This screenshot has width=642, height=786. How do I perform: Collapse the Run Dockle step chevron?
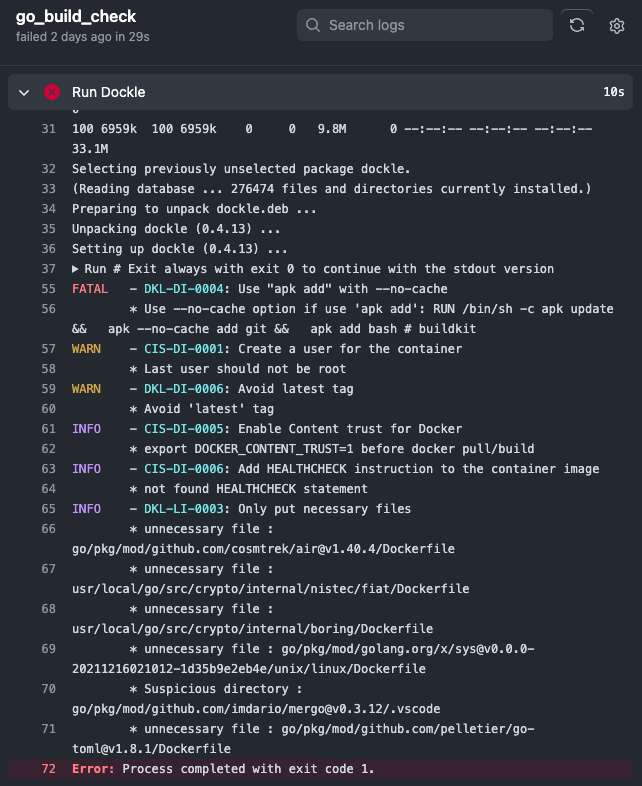pos(24,92)
